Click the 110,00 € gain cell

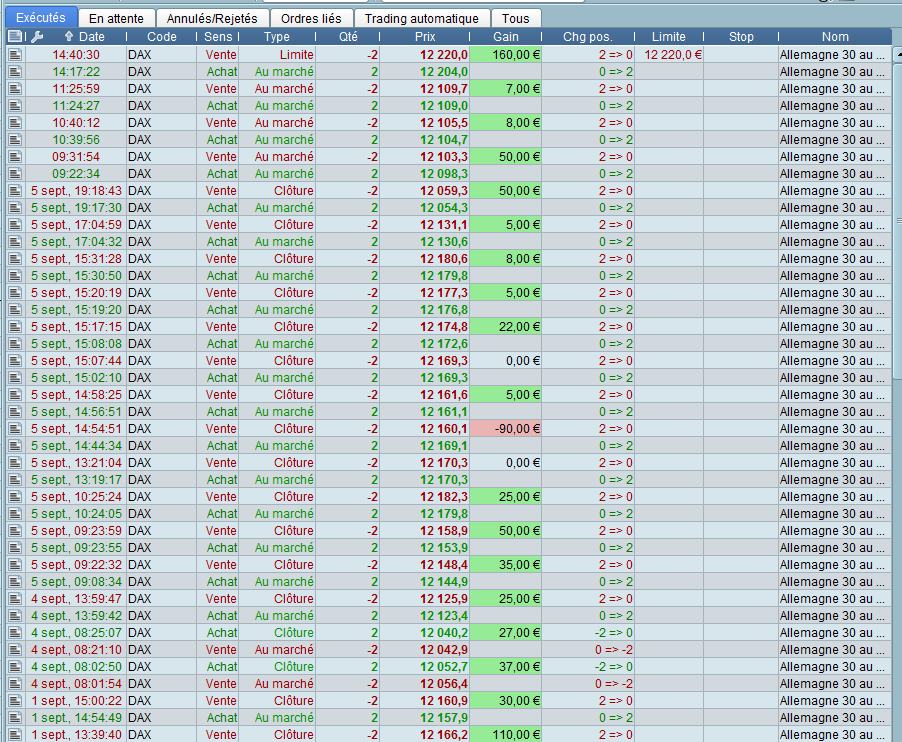coord(506,735)
